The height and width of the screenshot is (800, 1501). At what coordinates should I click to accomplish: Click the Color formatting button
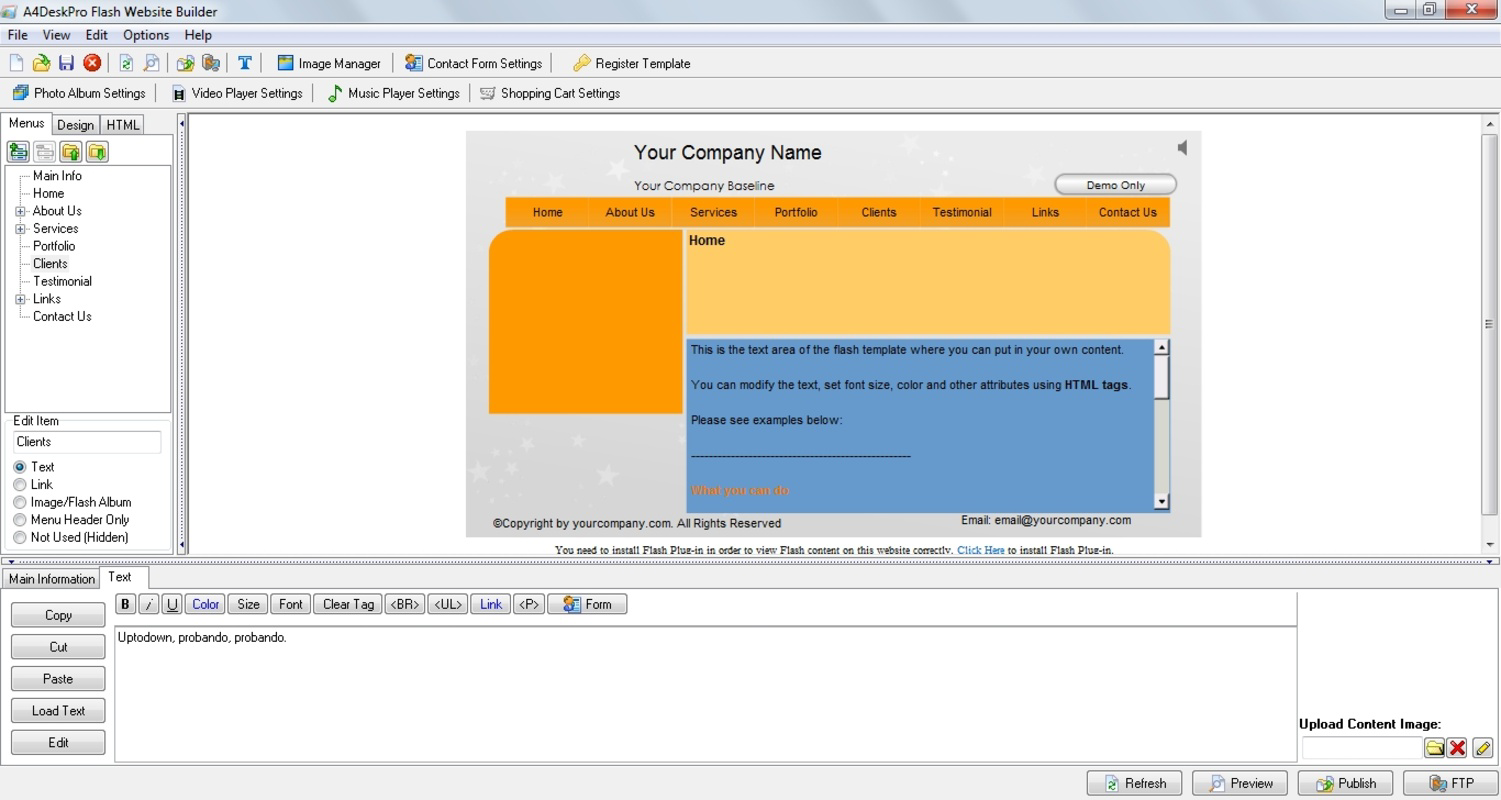[x=205, y=604]
